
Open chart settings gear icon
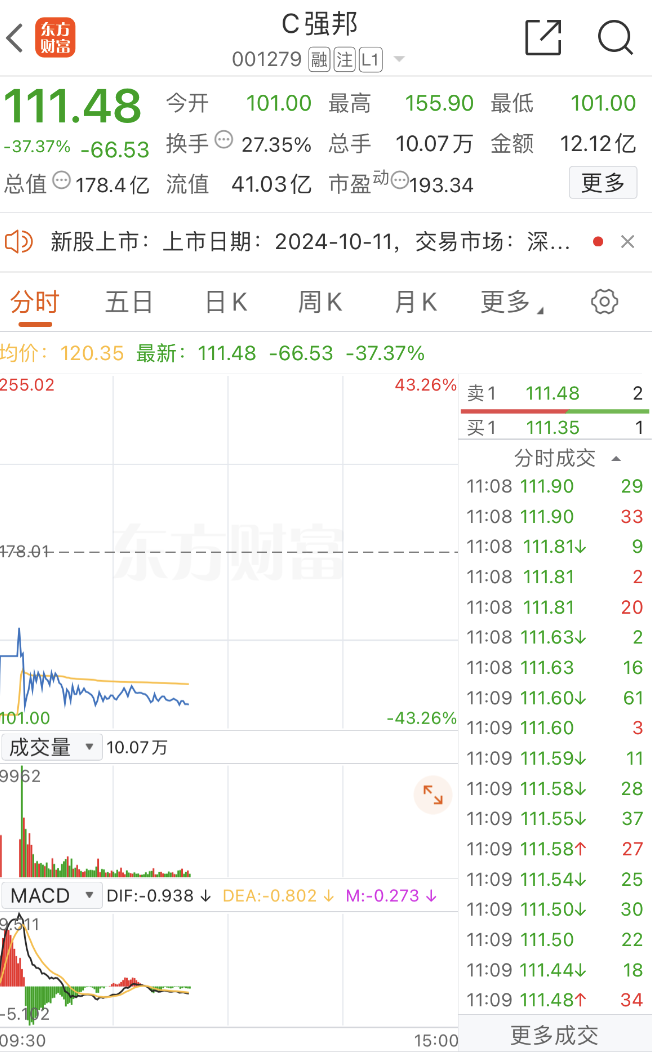605,302
